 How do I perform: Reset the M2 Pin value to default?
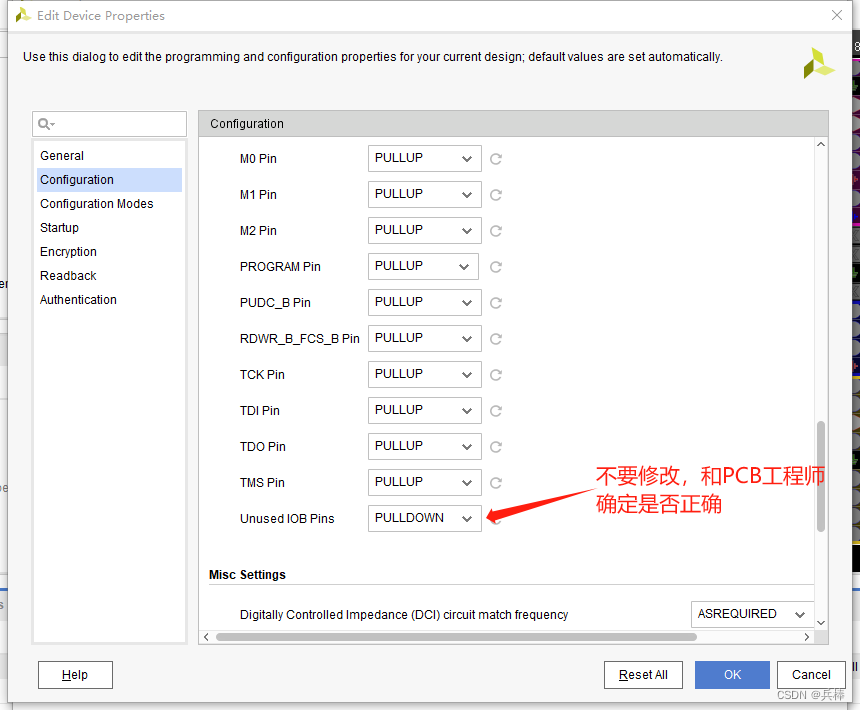coord(496,231)
